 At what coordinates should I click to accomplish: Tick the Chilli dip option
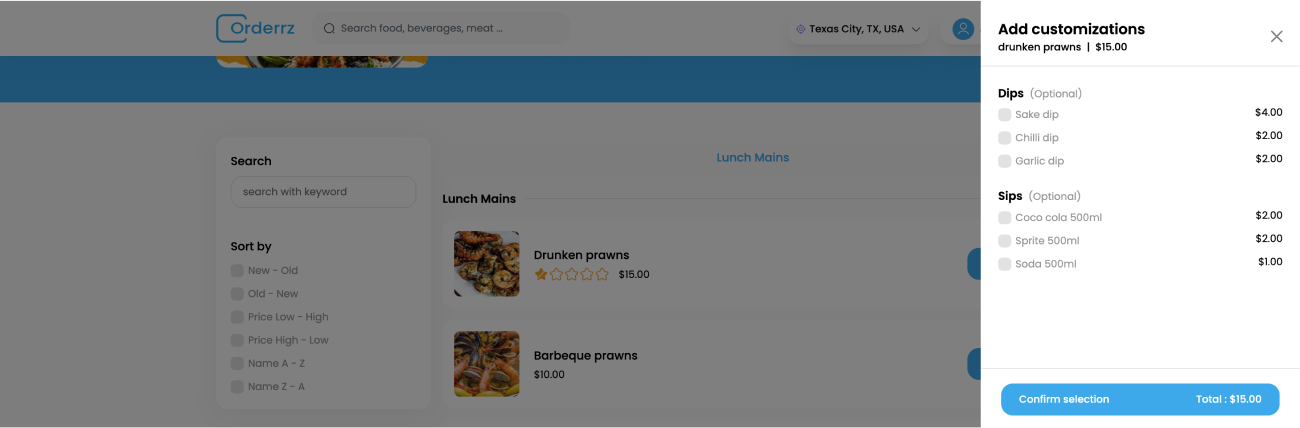(1005, 138)
